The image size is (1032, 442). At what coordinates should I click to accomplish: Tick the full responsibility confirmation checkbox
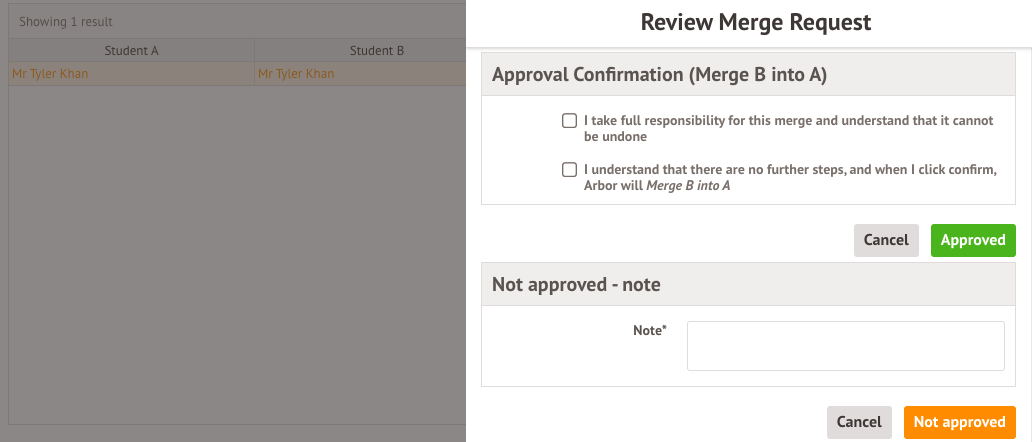click(x=569, y=121)
